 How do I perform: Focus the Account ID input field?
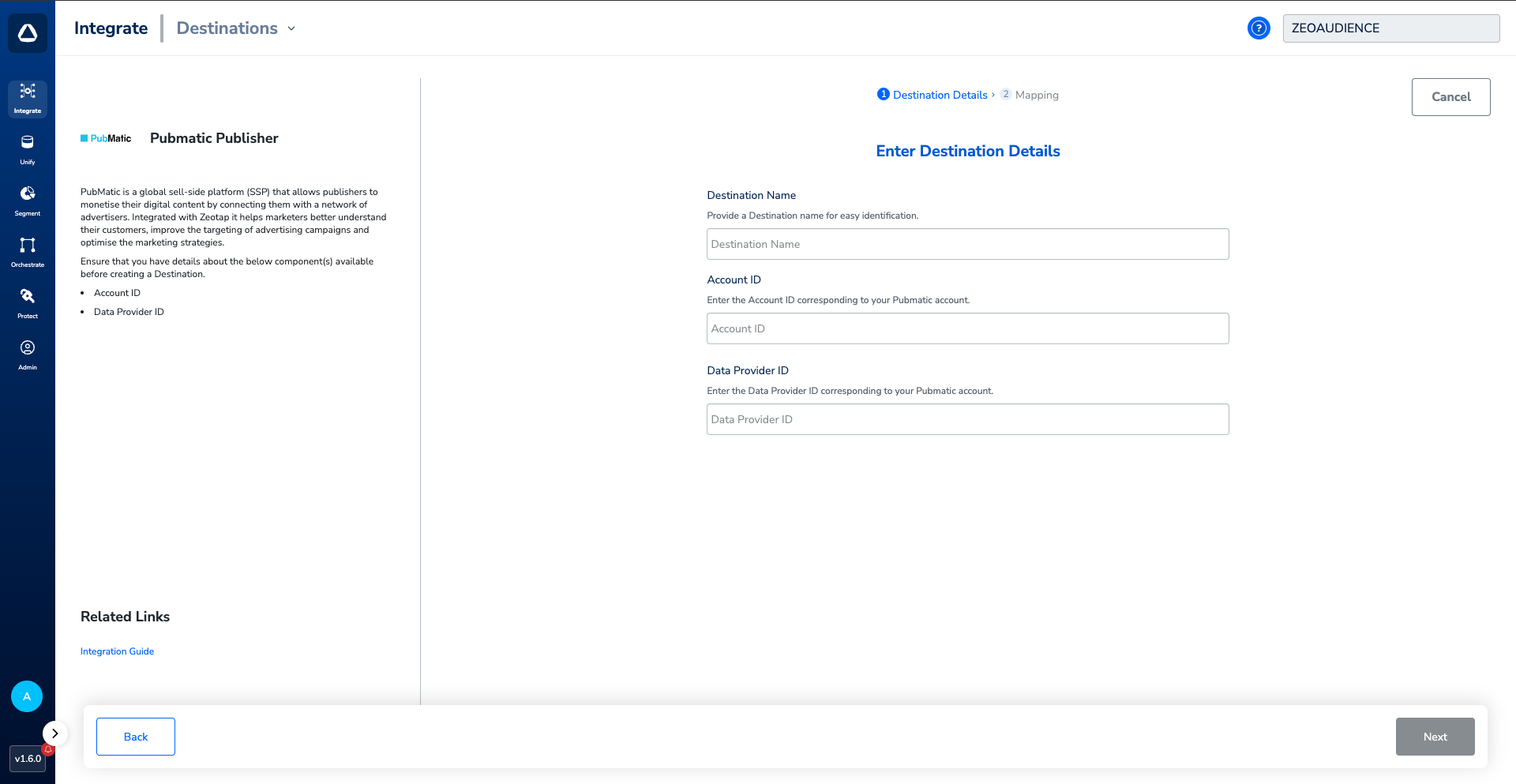968,328
